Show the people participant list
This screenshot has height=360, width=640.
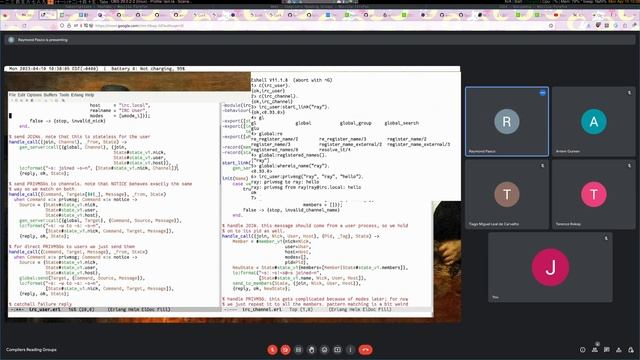coord(595,350)
